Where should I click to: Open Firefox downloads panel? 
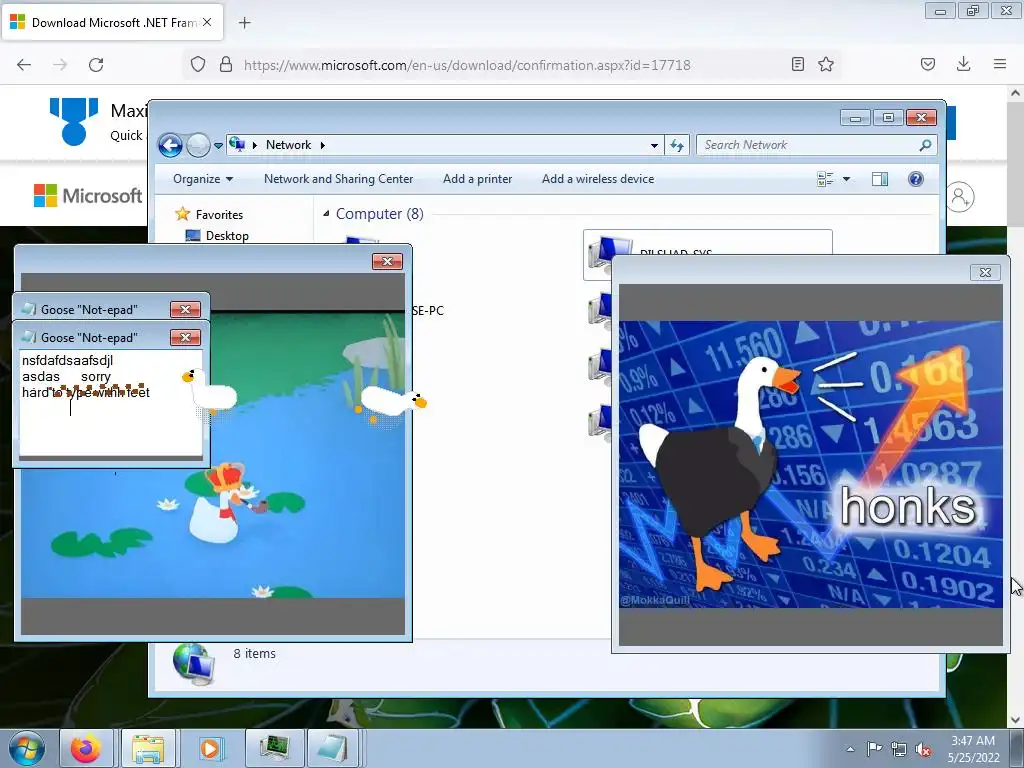pyautogui.click(x=963, y=64)
